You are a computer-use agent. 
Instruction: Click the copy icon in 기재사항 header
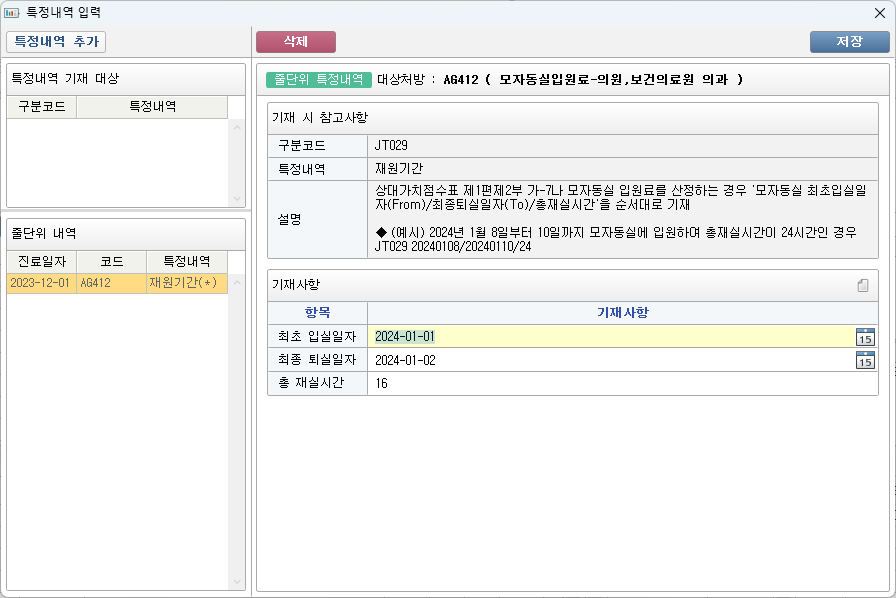click(863, 286)
